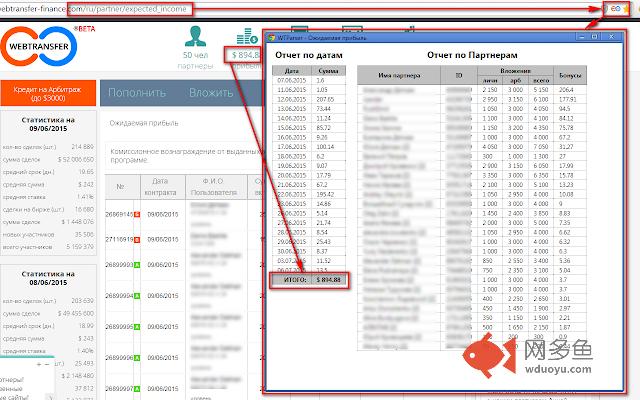Image resolution: width=640 pixels, height=400 pixels.
Task: Click the 84.12 bonus cell
Action: [x=566, y=118]
